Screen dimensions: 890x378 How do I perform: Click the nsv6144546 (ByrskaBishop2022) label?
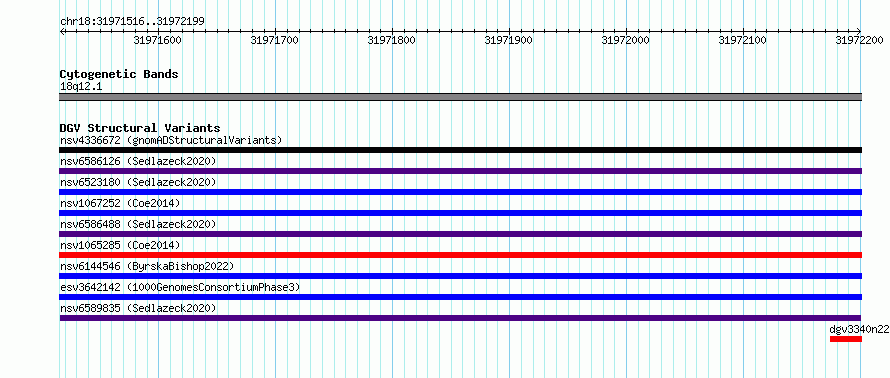click(x=147, y=266)
